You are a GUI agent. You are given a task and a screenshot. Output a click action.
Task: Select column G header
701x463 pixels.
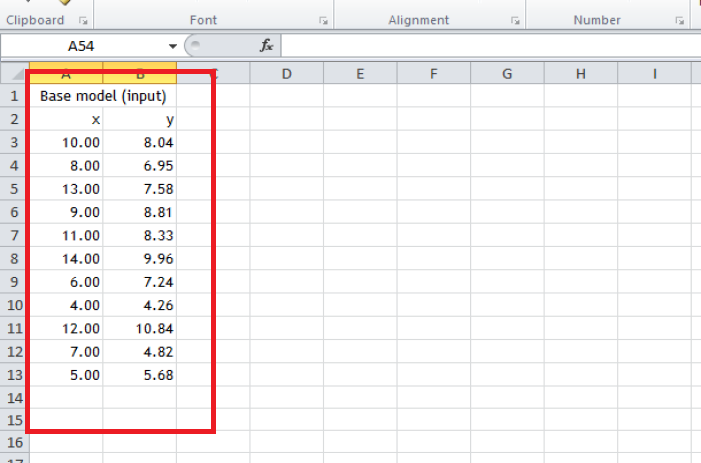[x=507, y=74]
